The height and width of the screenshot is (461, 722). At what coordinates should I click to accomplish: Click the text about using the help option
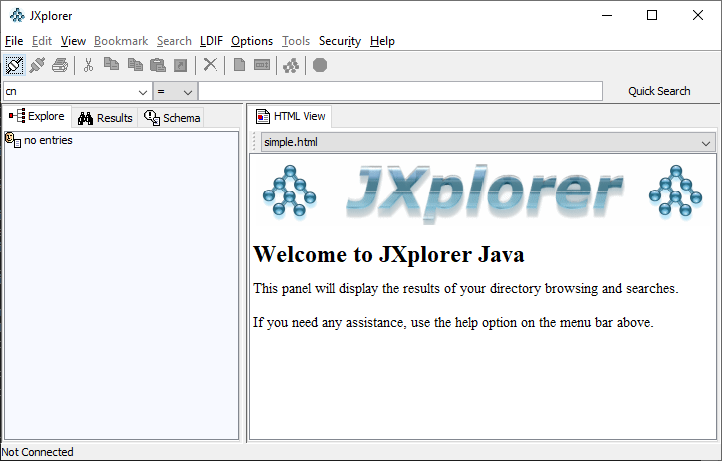click(x=453, y=322)
